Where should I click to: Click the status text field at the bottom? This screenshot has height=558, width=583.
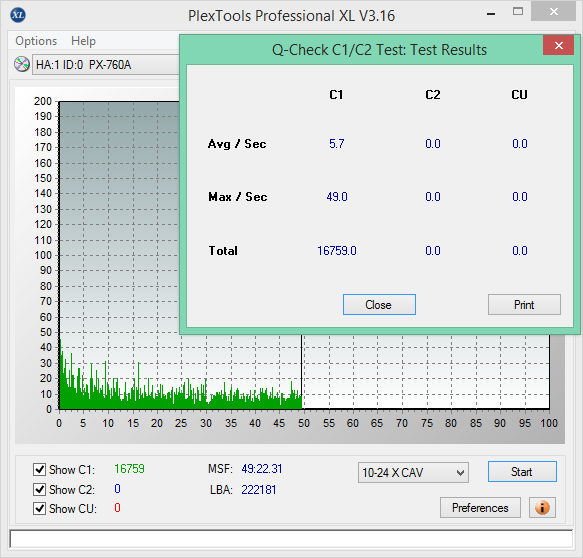coord(291,538)
